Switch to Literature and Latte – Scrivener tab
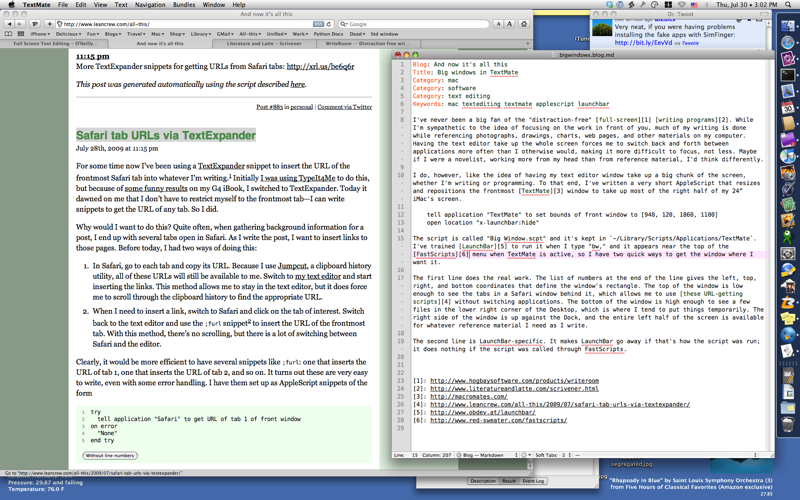 (264, 43)
